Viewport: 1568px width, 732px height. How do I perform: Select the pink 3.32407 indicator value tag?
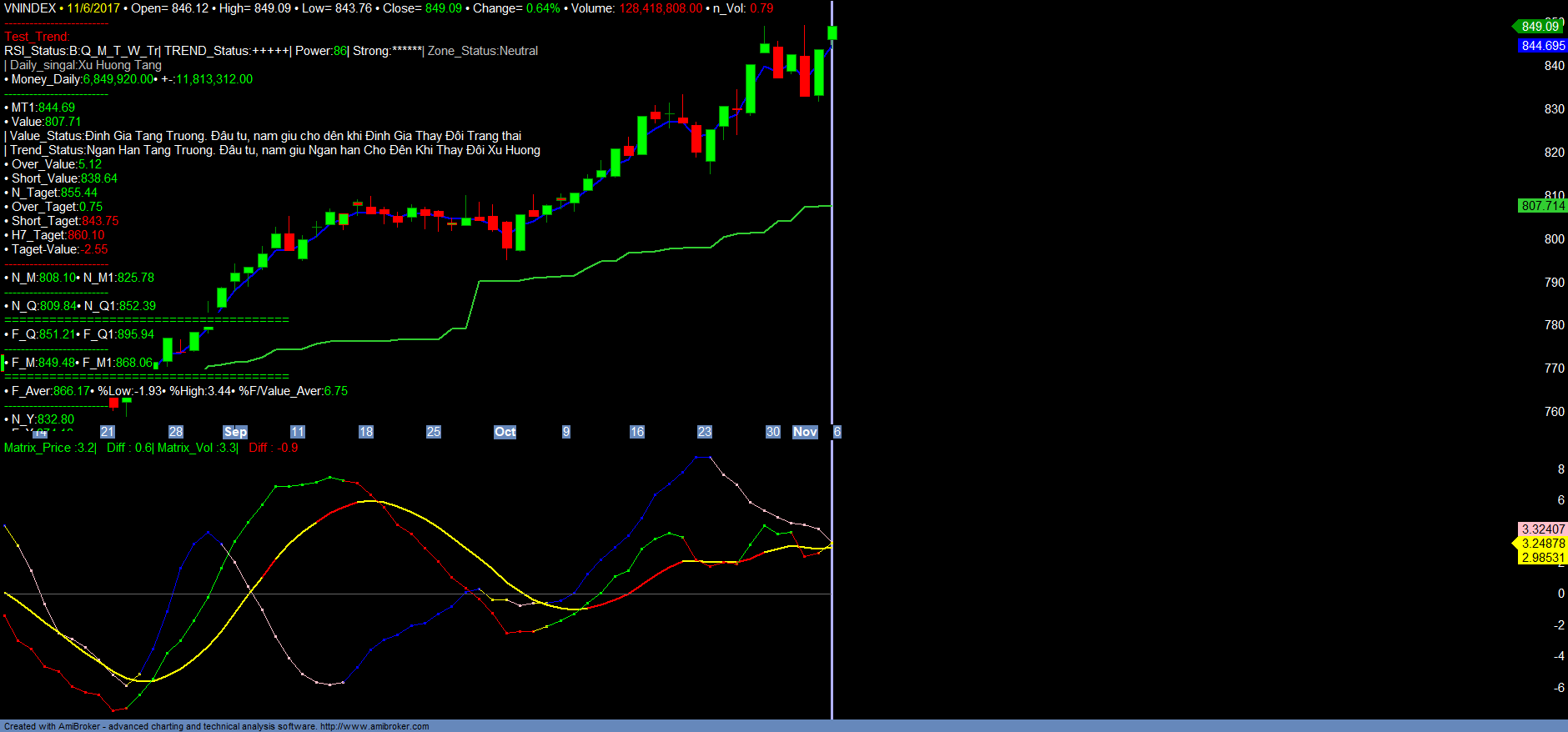tap(1542, 529)
